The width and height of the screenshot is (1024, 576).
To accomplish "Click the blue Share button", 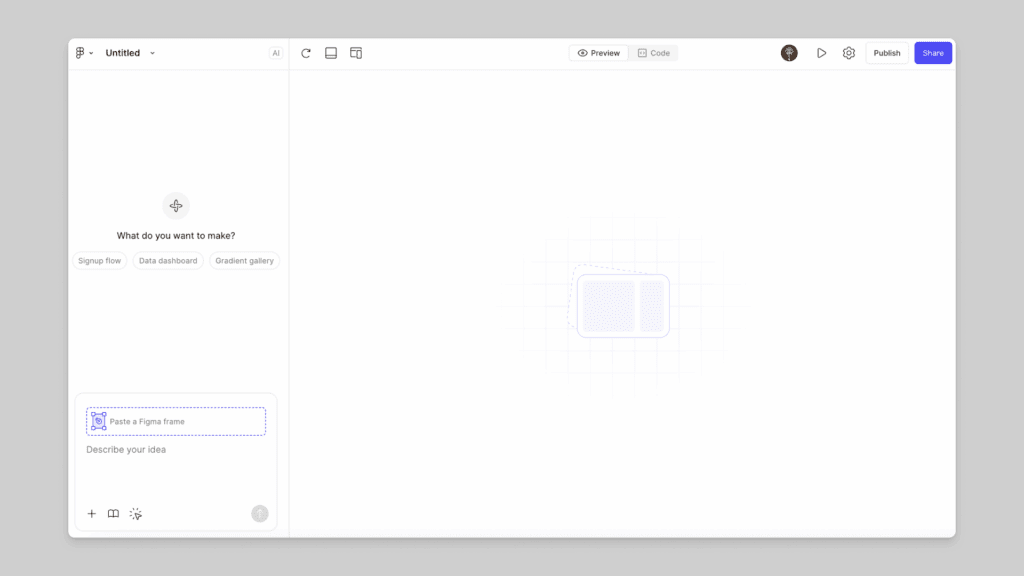I will tap(932, 52).
